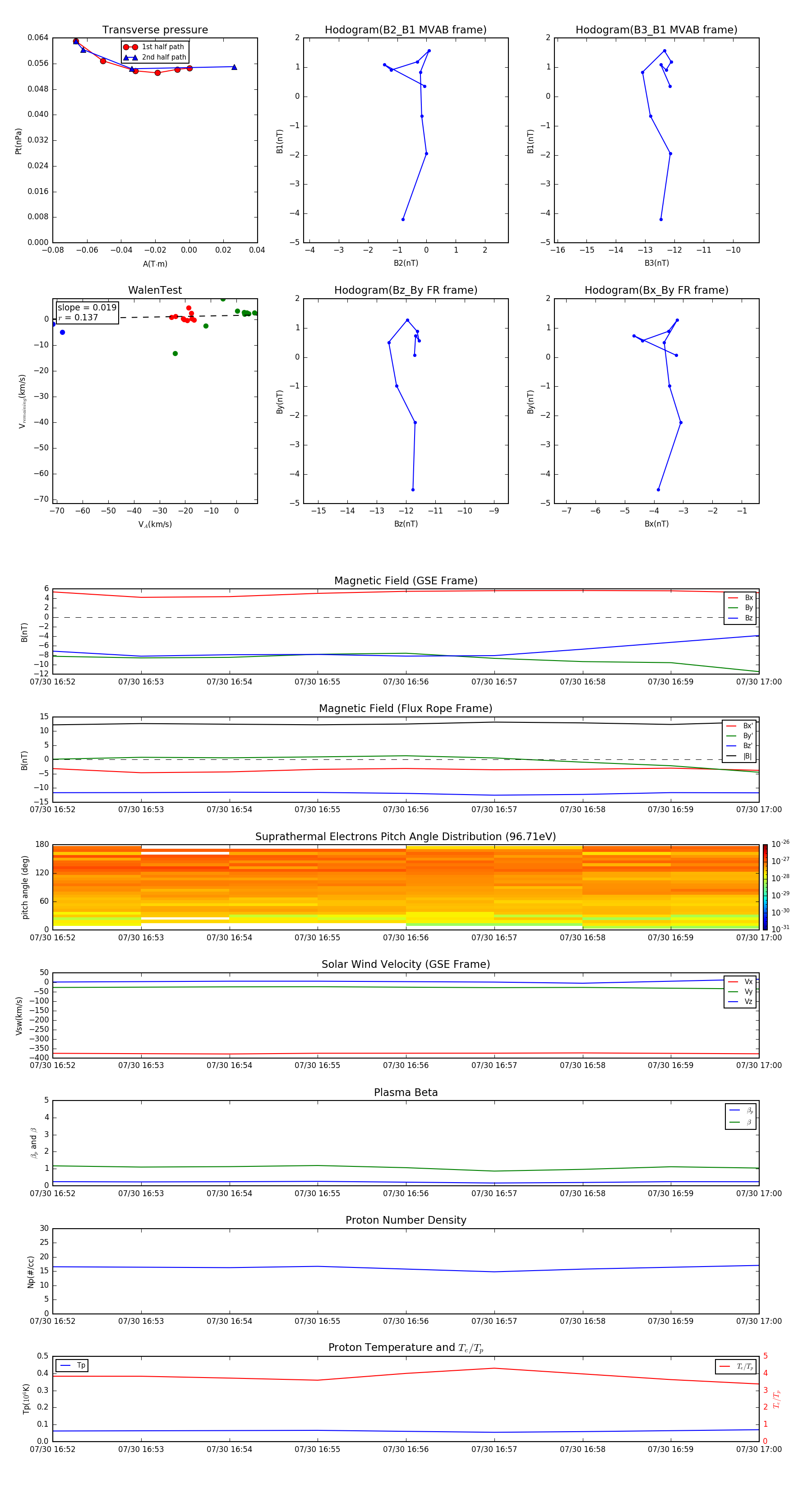
Task: Click the βp entry in Plasma Beta legend
Action: [x=741, y=1110]
